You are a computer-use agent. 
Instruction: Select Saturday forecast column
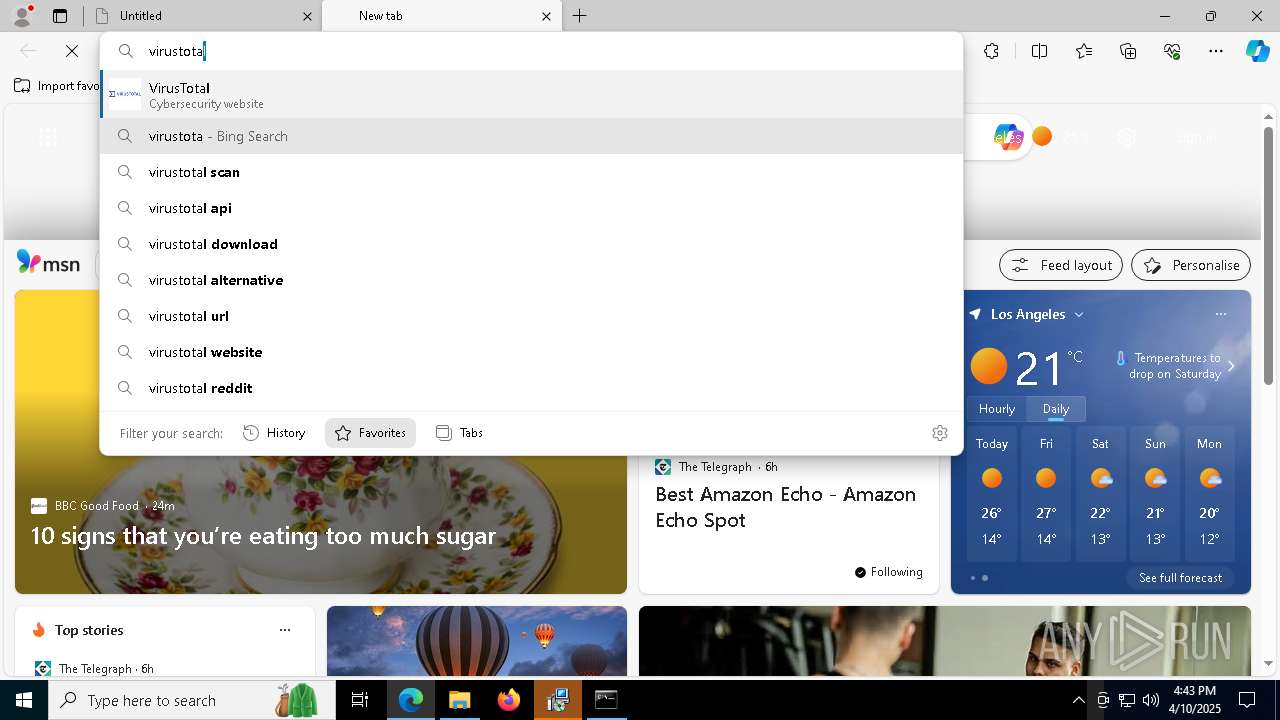1100,496
